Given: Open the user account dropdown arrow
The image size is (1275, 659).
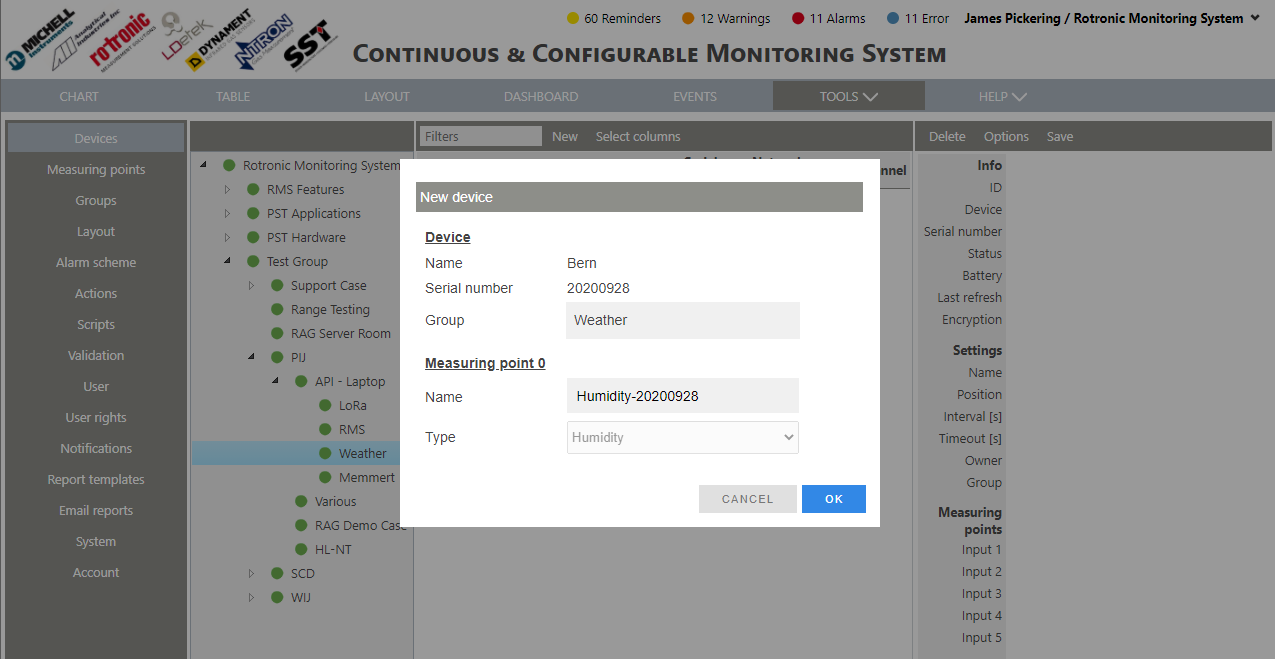Looking at the screenshot, I should (x=1255, y=18).
